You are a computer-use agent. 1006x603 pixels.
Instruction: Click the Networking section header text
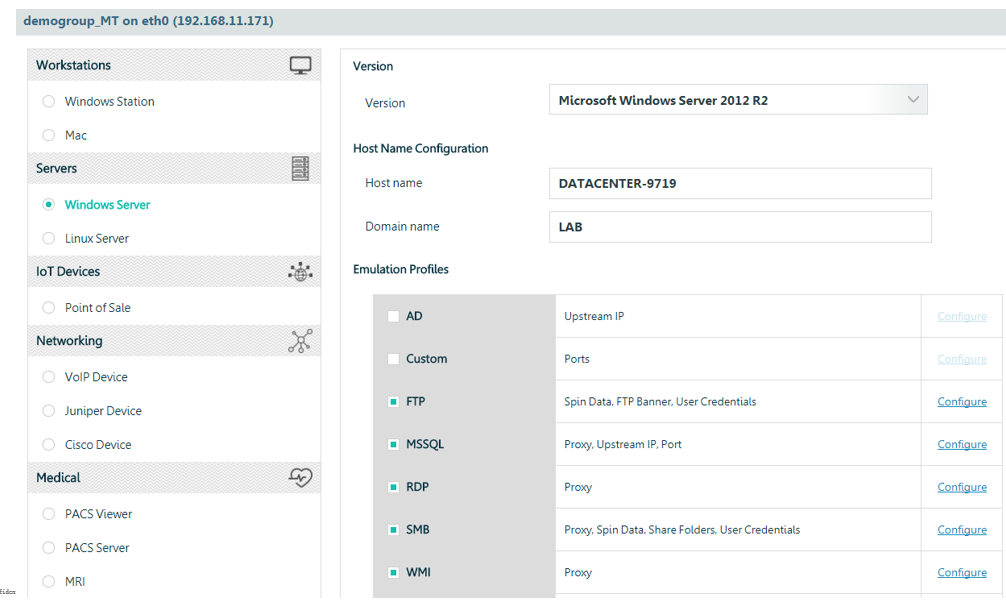click(69, 341)
